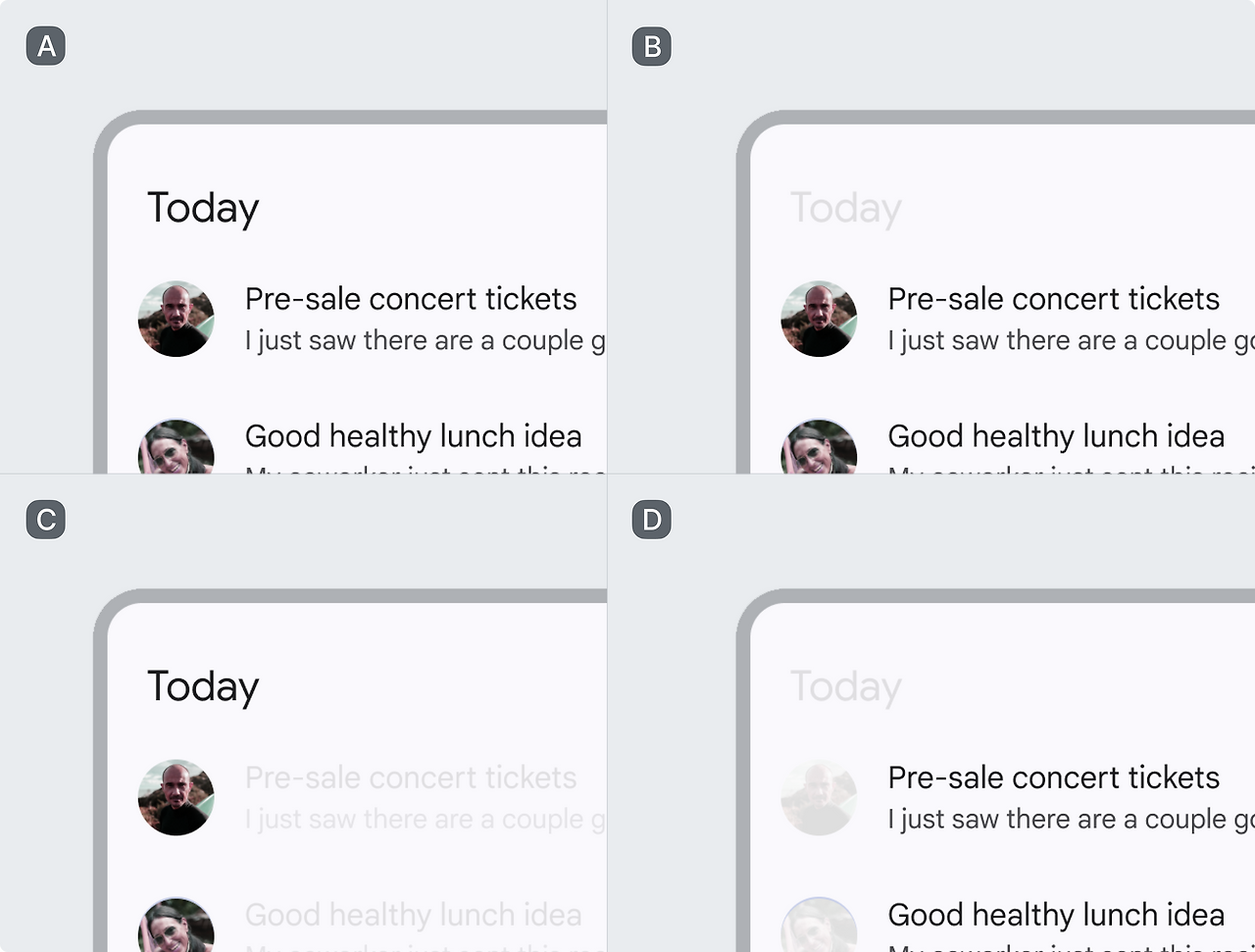Open "Pre-sale concert tickets" in panel B
Screen dimensions: 1255x952
(1053, 299)
